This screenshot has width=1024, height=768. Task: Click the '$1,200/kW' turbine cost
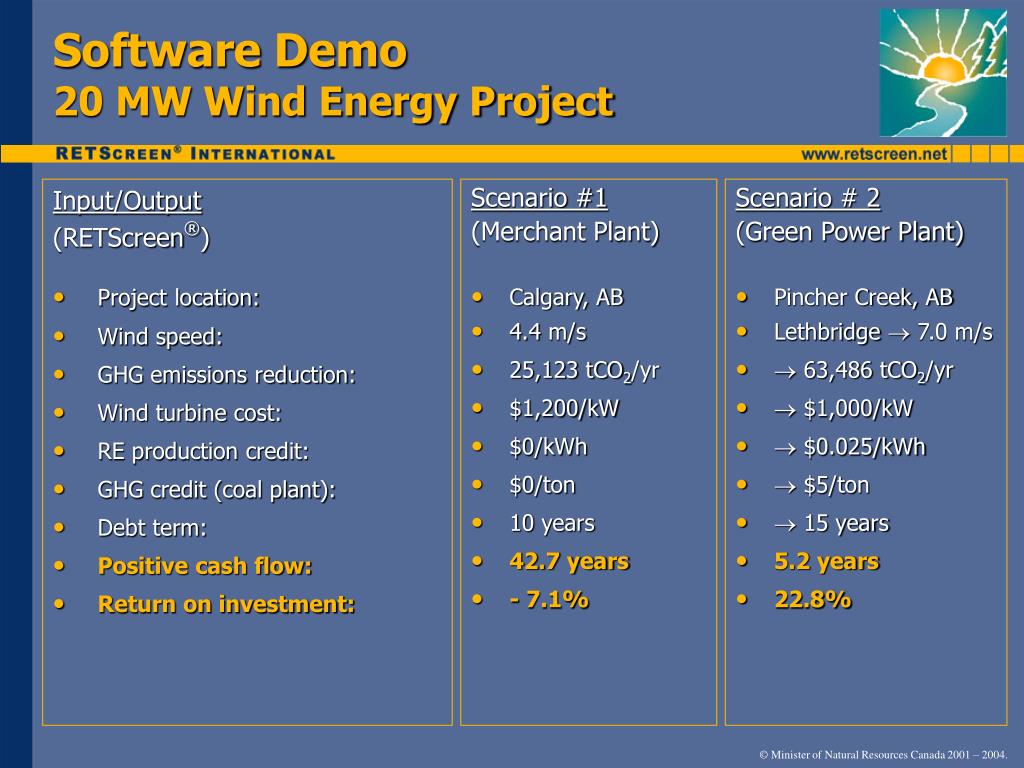(564, 409)
